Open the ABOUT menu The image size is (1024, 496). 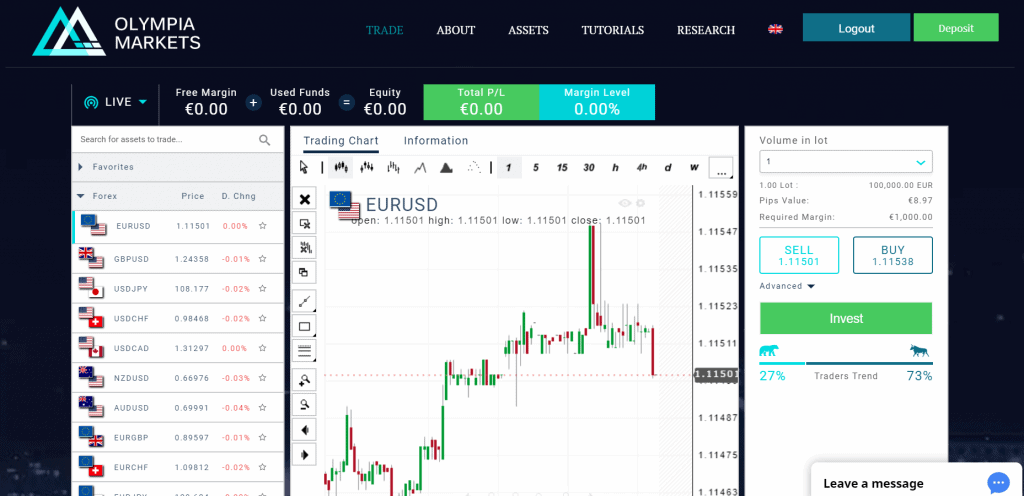coord(456,30)
